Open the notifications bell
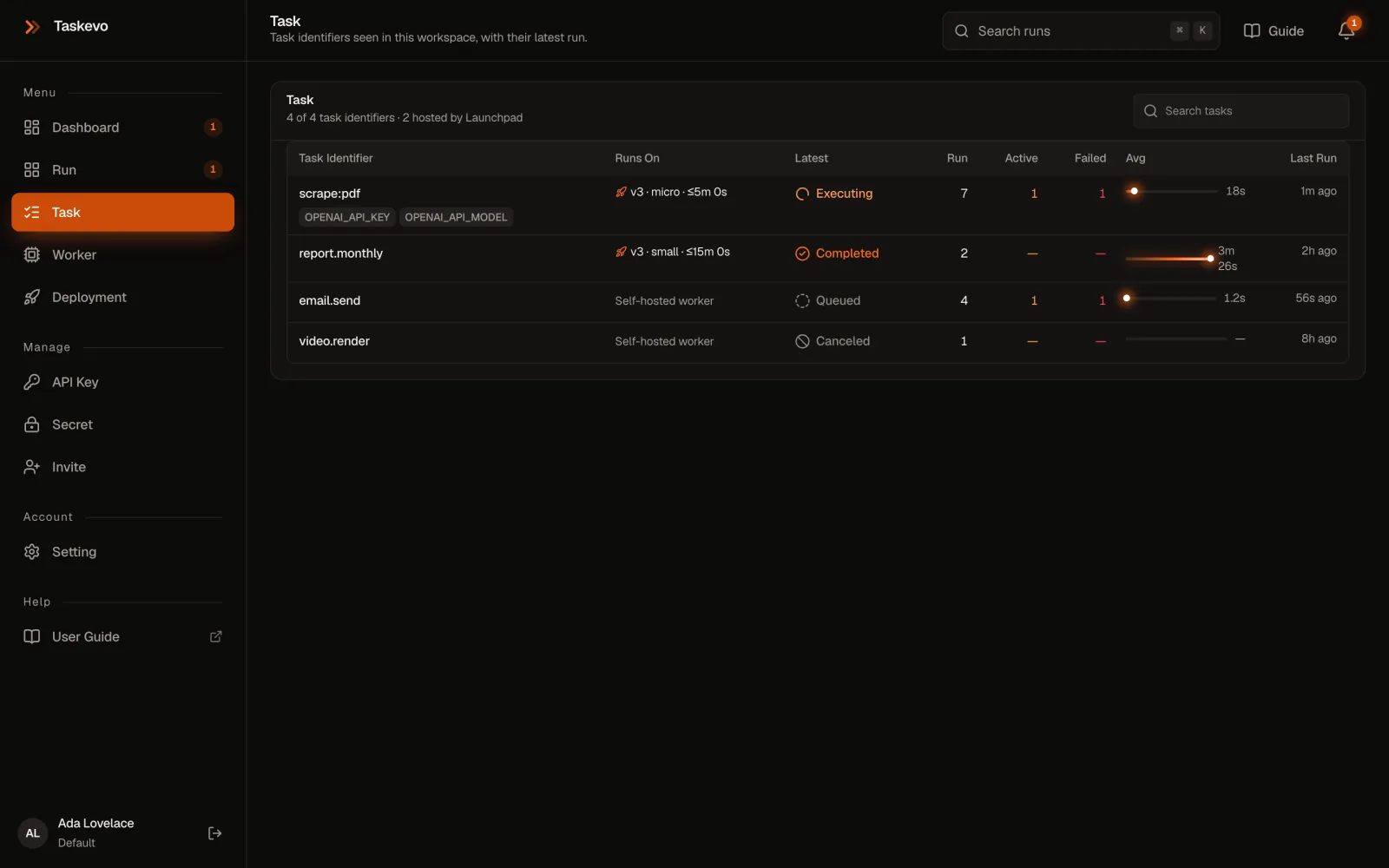Viewport: 1389px width, 868px height. pyautogui.click(x=1346, y=31)
